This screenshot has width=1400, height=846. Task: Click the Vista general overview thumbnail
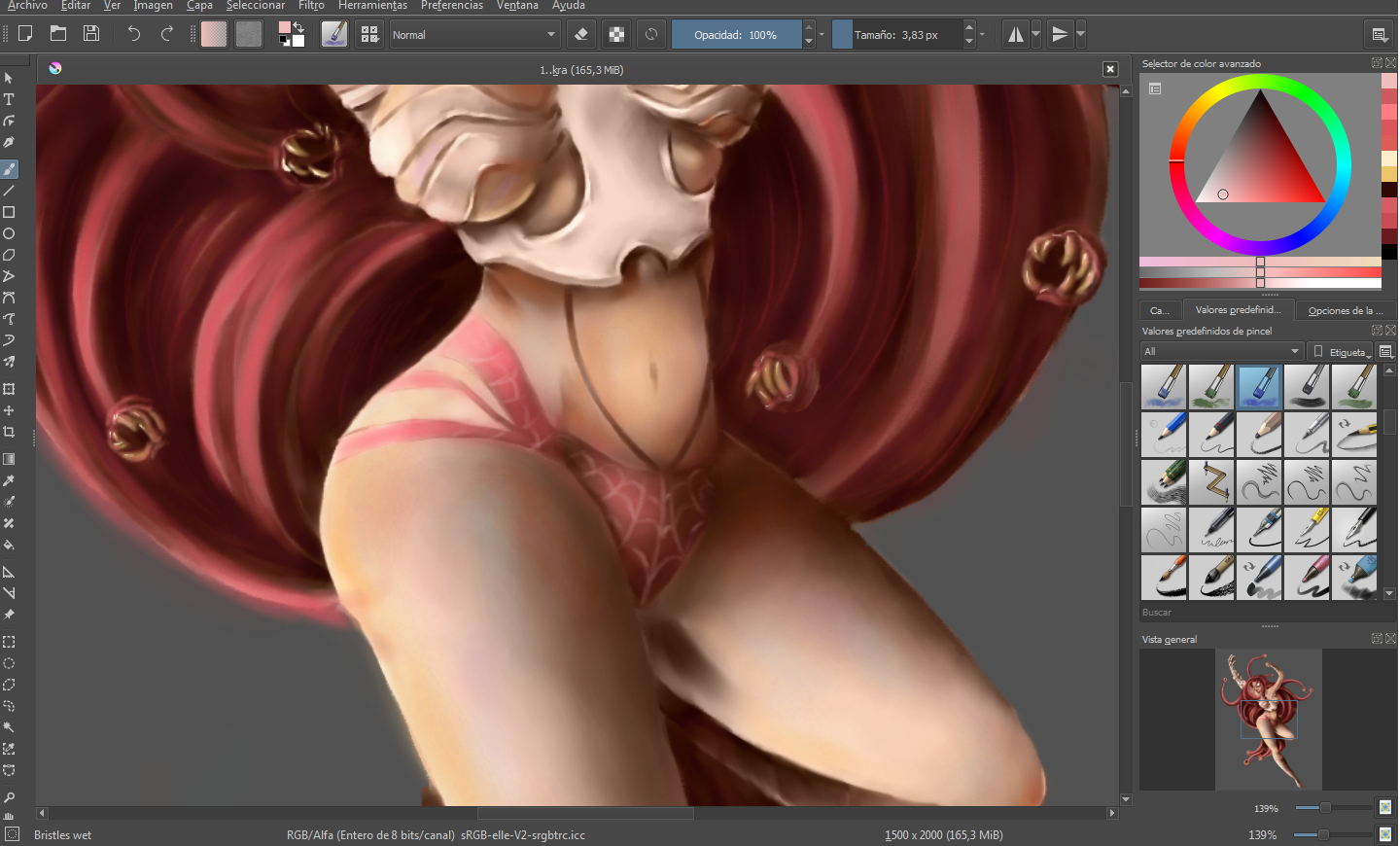tap(1268, 720)
